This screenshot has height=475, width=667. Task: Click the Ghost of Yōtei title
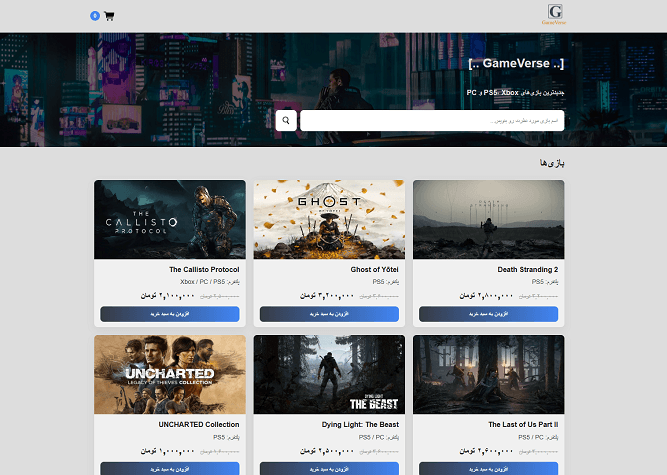tap(374, 270)
